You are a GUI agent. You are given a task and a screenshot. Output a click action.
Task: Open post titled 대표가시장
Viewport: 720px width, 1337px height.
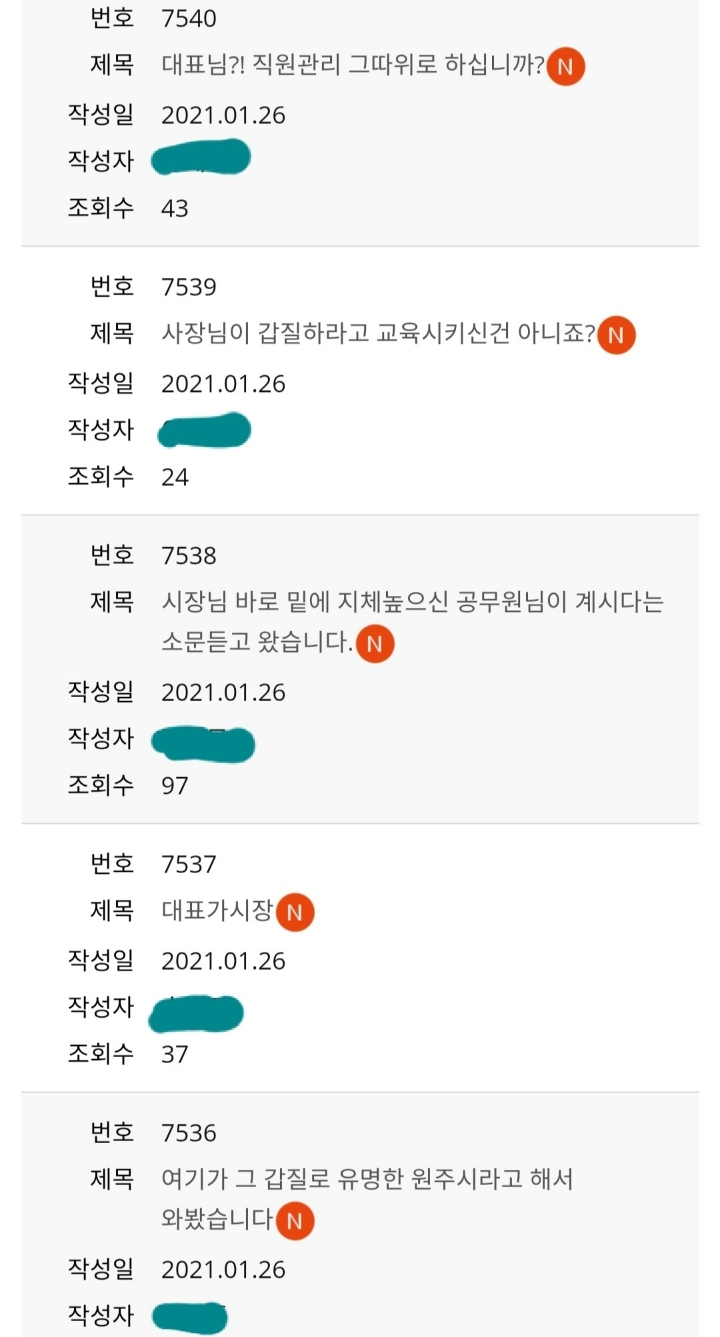coord(217,911)
